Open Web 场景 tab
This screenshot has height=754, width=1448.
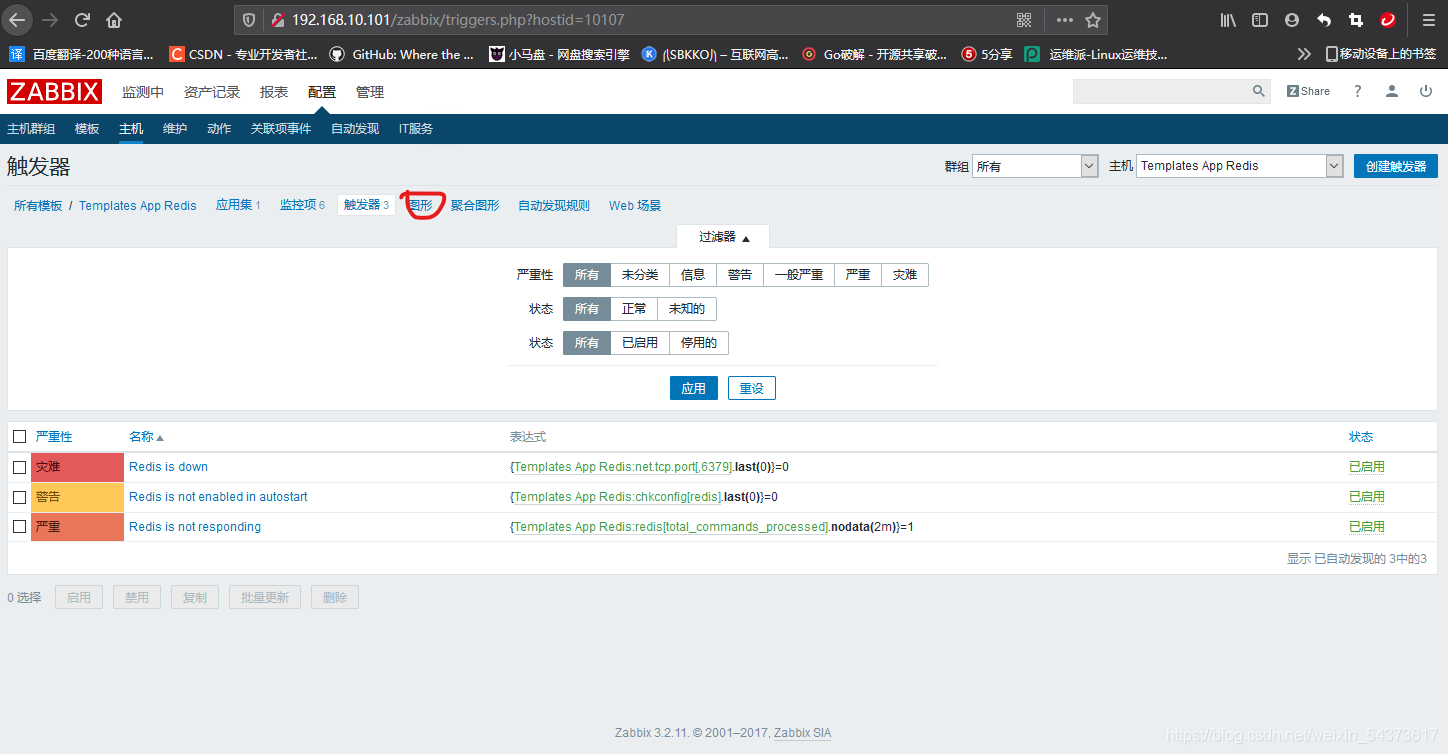click(x=635, y=205)
